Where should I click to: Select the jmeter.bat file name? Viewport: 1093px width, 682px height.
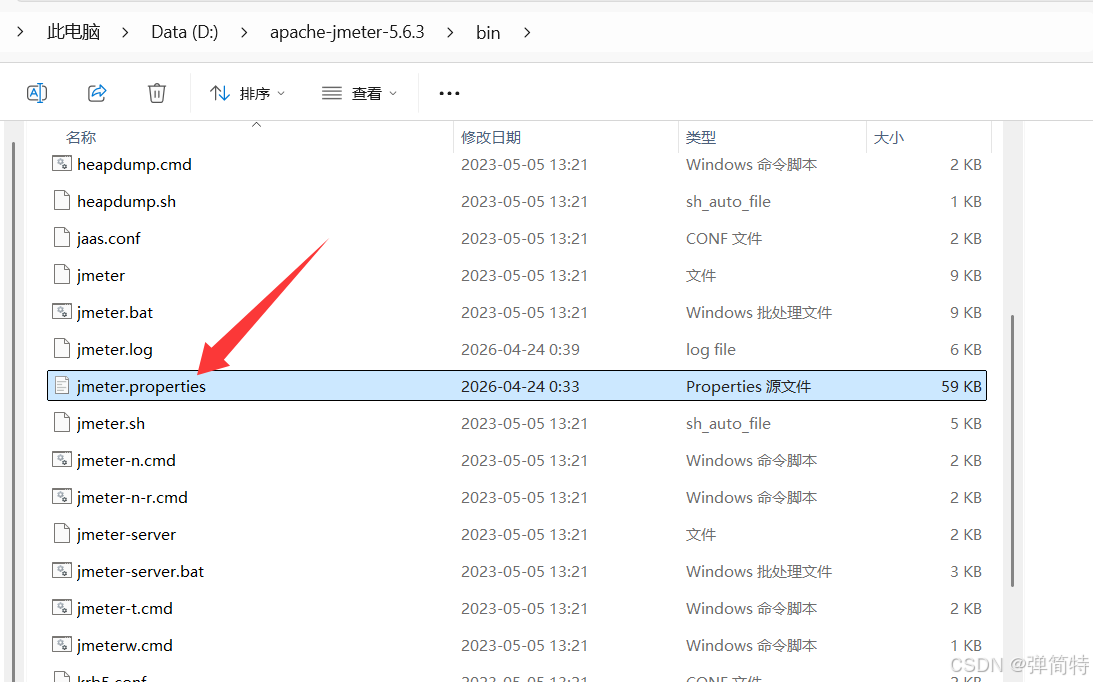(x=115, y=312)
